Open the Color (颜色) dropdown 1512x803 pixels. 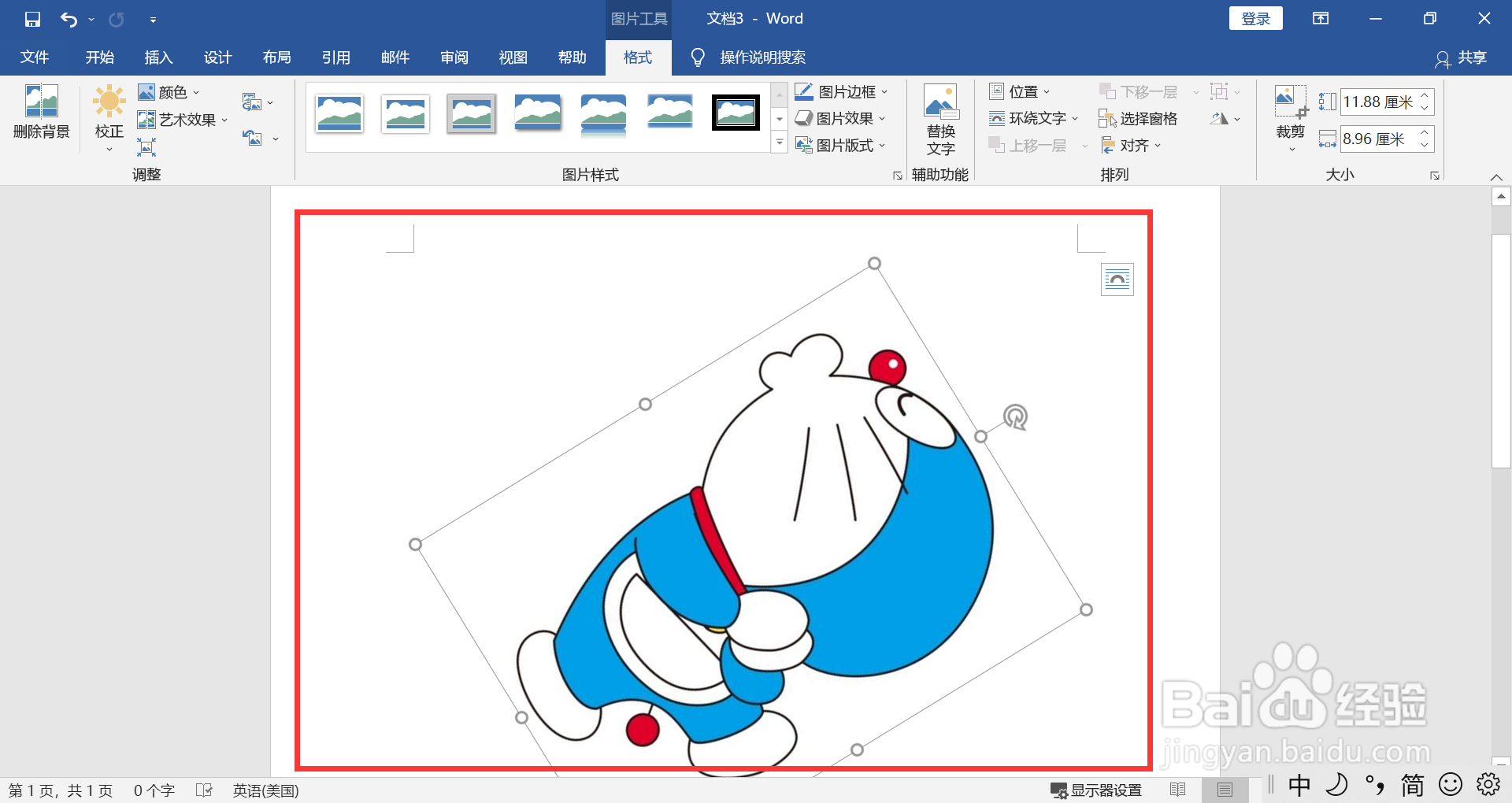(169, 92)
